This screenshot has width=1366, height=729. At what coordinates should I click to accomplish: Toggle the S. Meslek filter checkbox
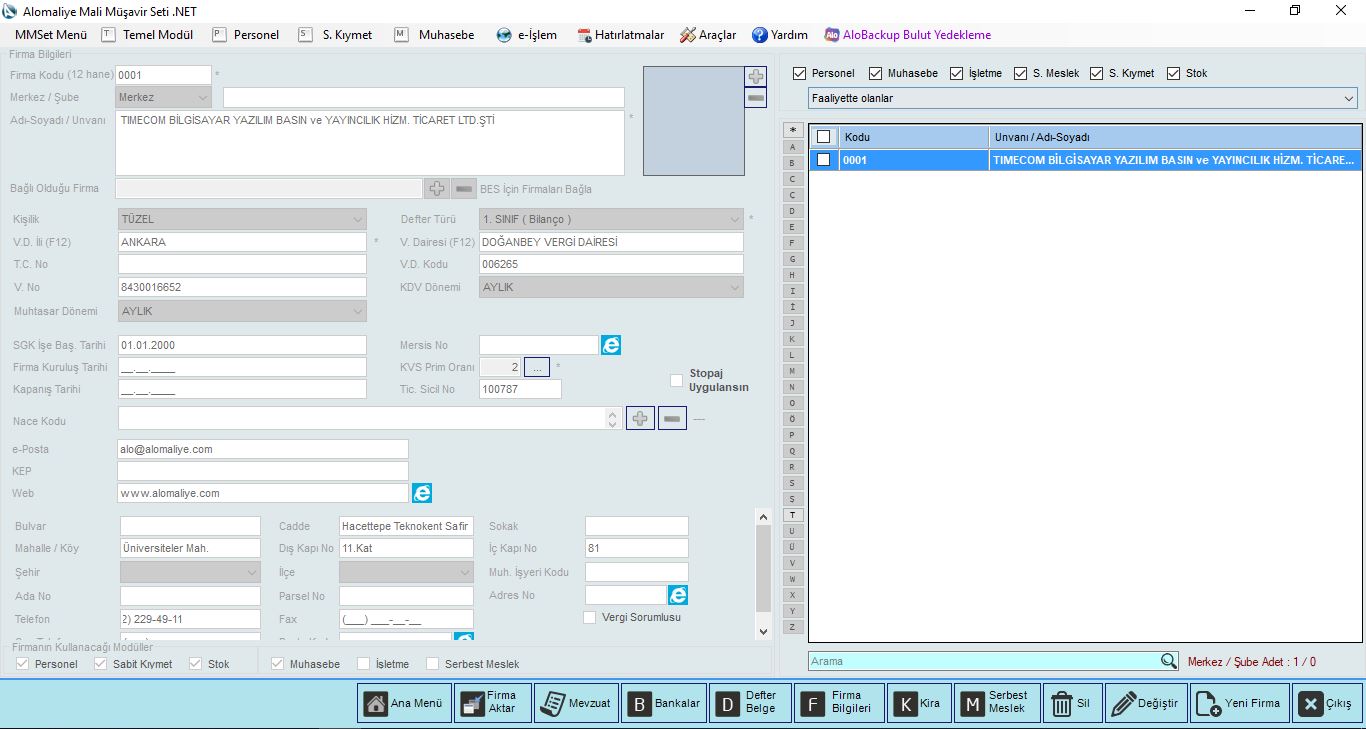point(1020,73)
